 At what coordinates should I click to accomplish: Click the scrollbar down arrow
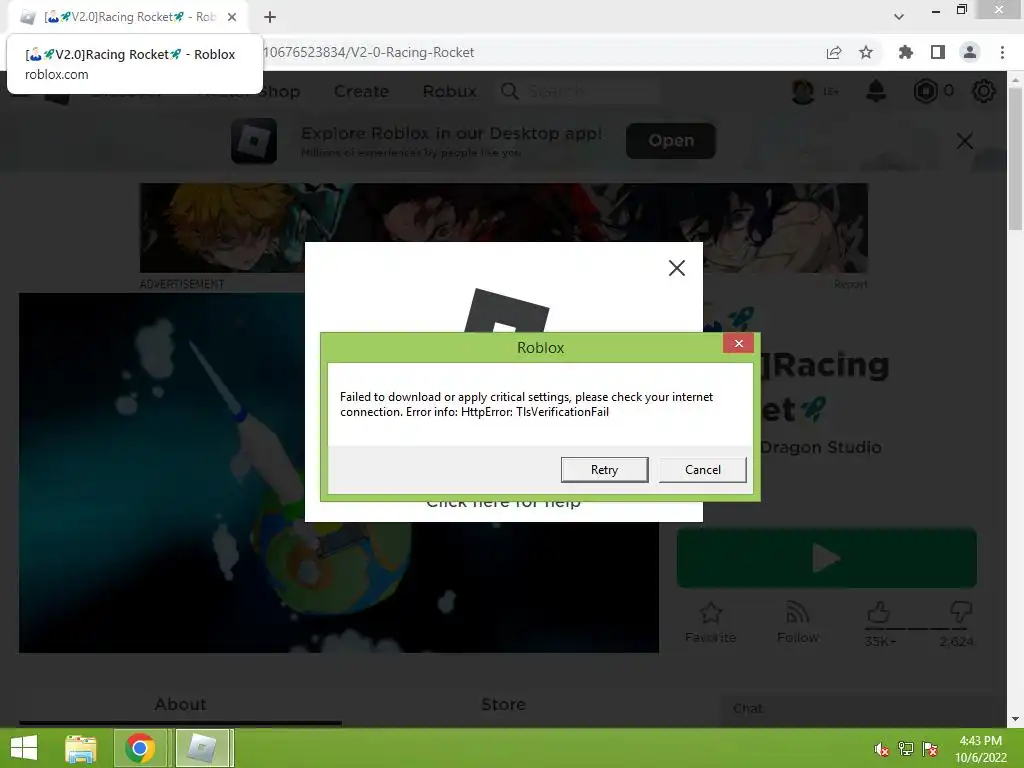(1014, 719)
